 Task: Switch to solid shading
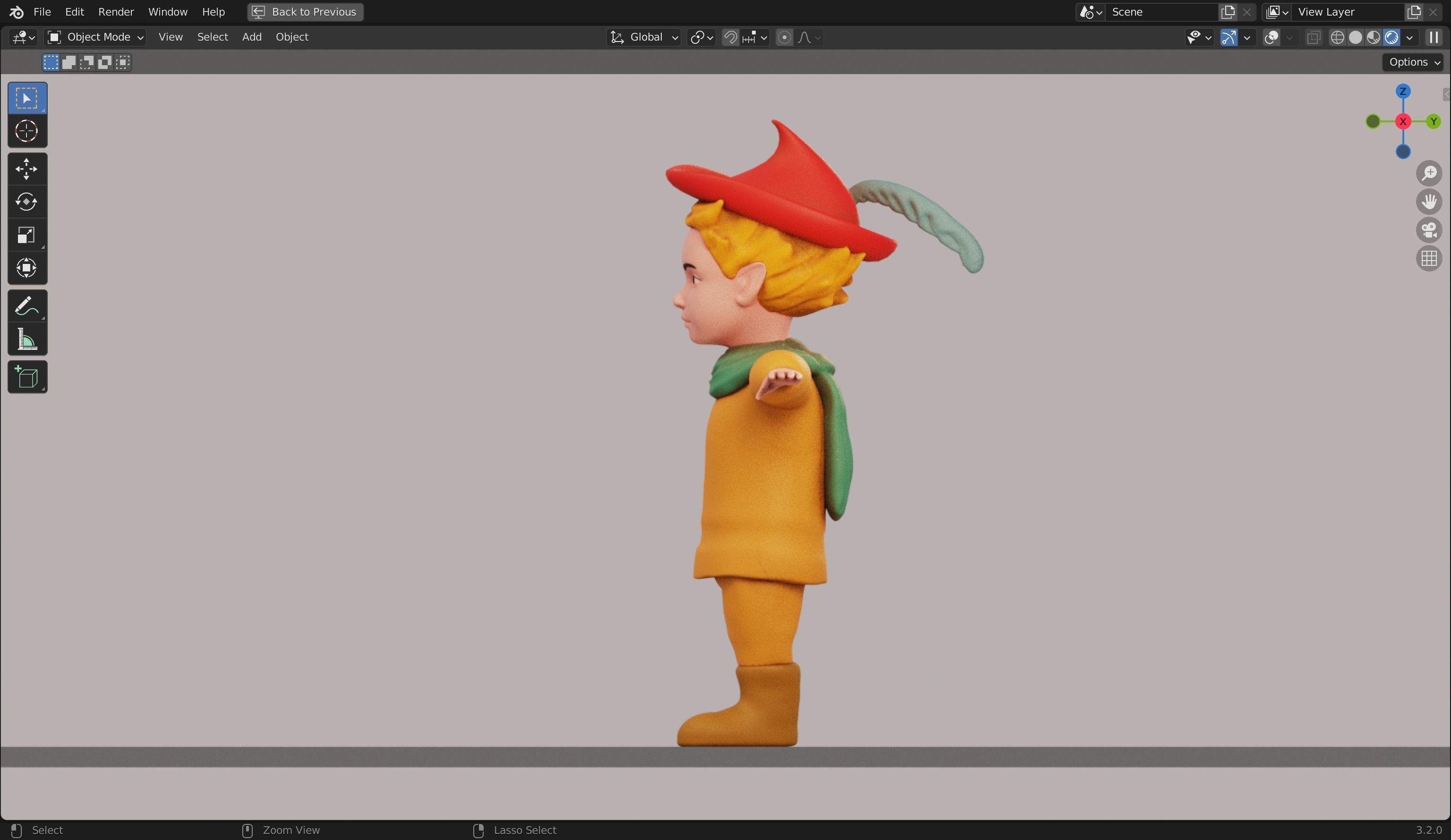click(x=1355, y=37)
